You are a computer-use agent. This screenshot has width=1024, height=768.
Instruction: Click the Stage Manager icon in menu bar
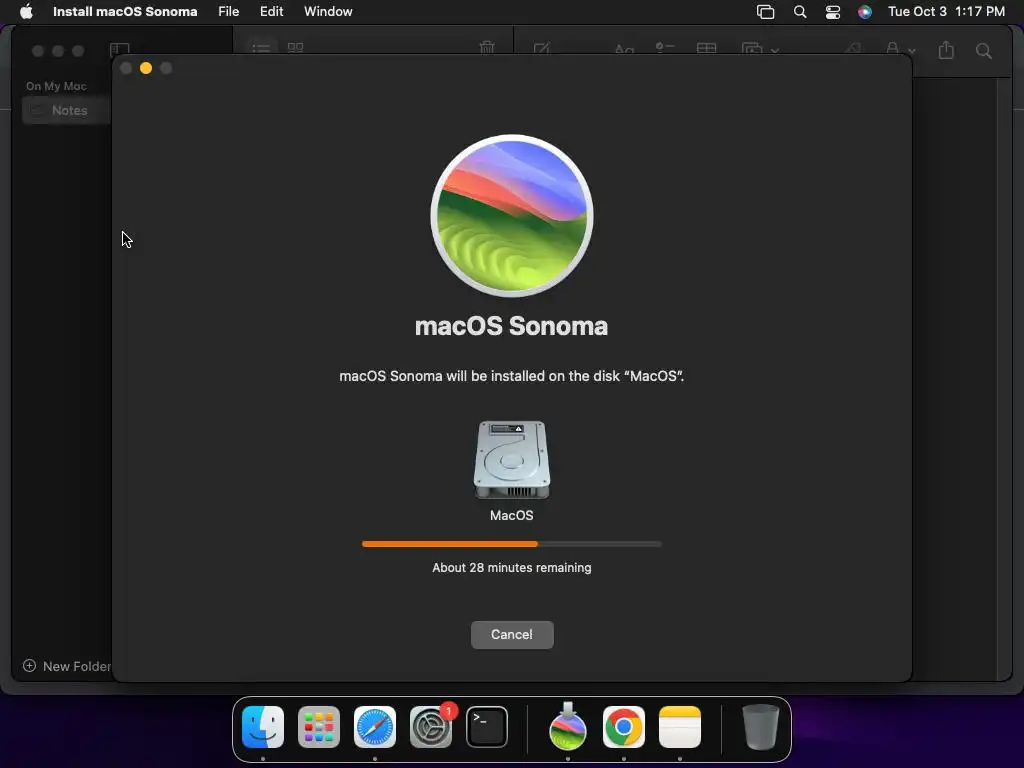[x=765, y=12]
